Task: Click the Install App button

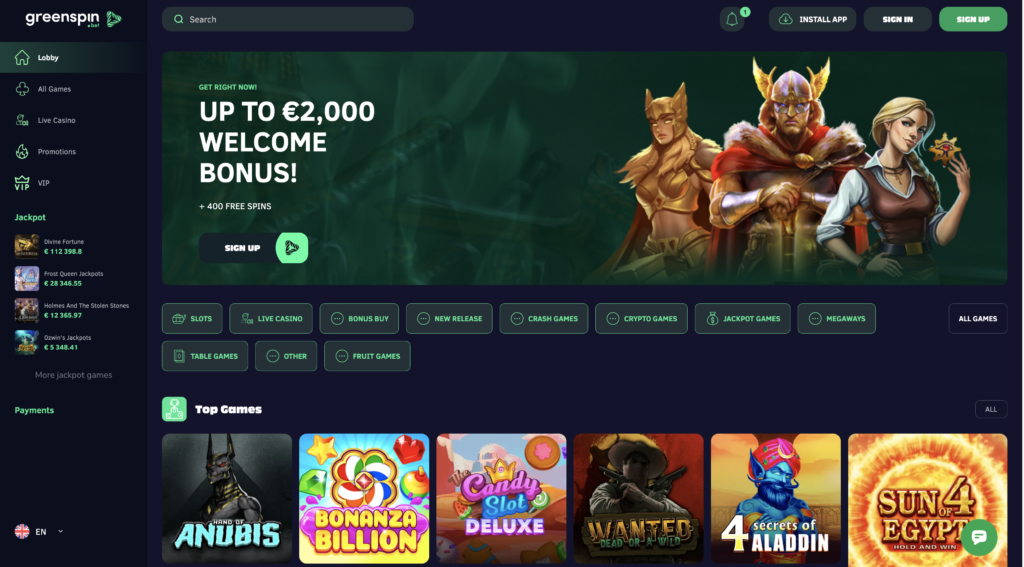Action: pyautogui.click(x=812, y=20)
